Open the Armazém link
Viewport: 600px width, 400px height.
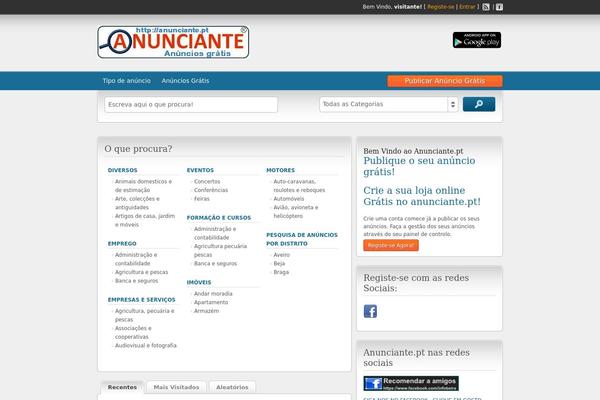coord(207,311)
